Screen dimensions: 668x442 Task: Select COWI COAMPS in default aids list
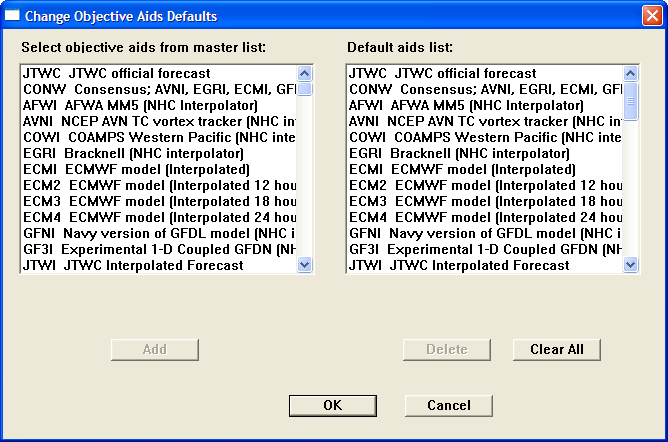coord(485,137)
